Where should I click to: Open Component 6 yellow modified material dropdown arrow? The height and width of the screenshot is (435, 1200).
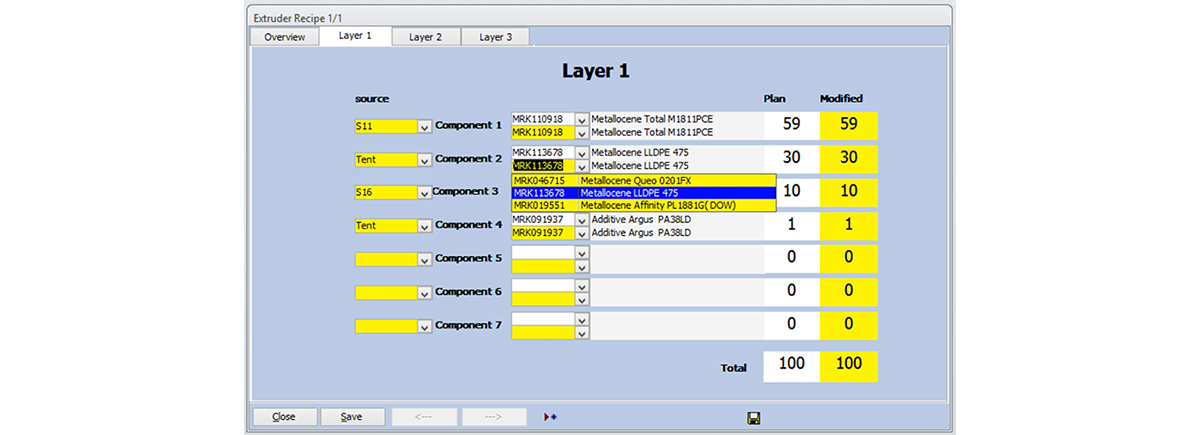(x=583, y=298)
